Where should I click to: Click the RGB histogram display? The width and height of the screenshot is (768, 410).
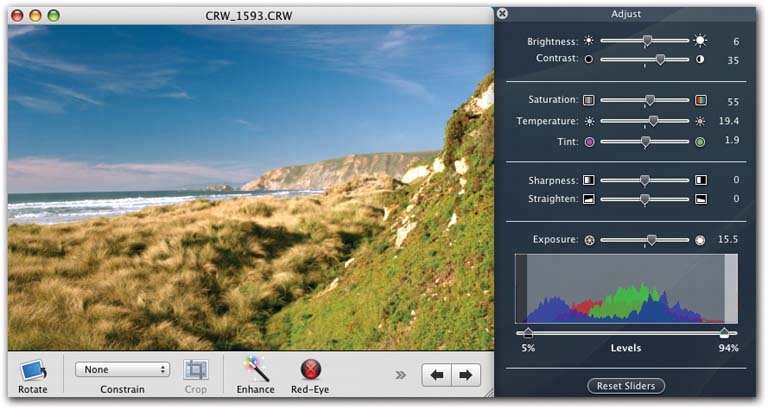pos(626,289)
